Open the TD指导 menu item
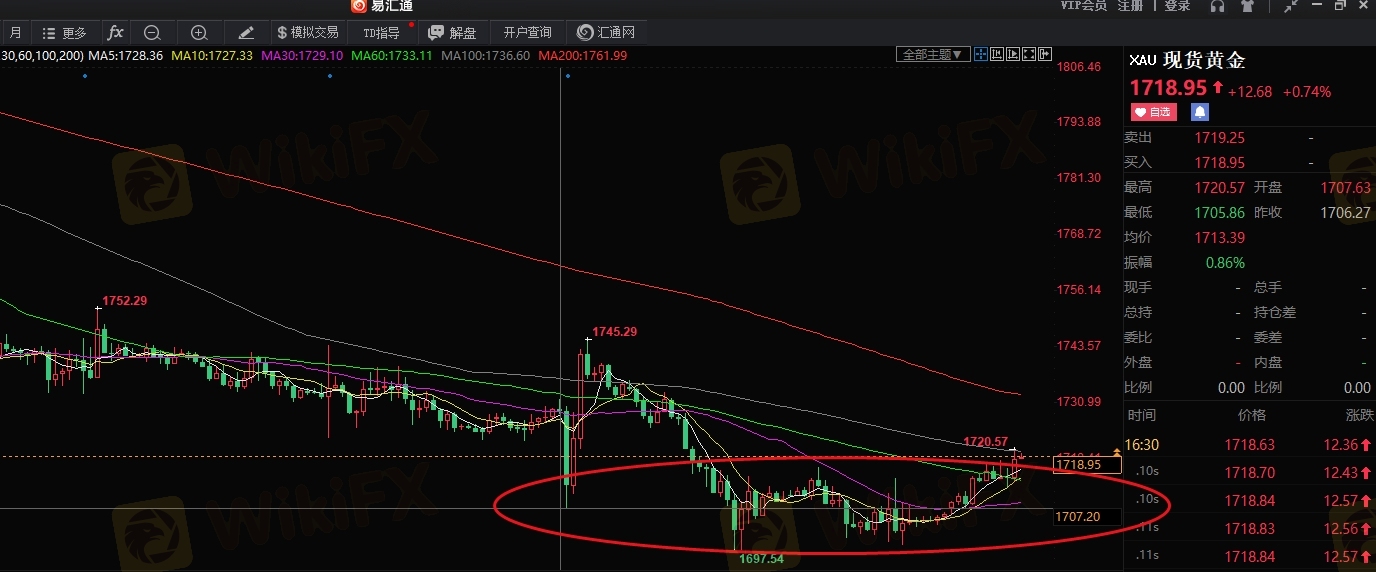 pyautogui.click(x=380, y=33)
